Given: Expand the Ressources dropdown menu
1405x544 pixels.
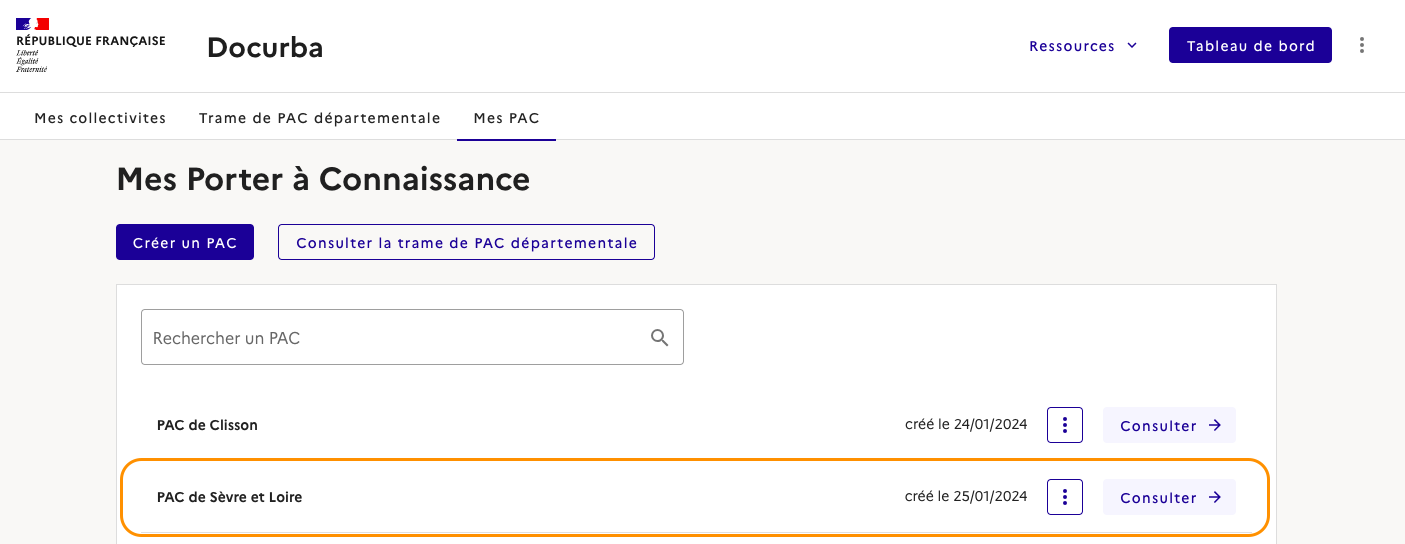Looking at the screenshot, I should [1072, 46].
